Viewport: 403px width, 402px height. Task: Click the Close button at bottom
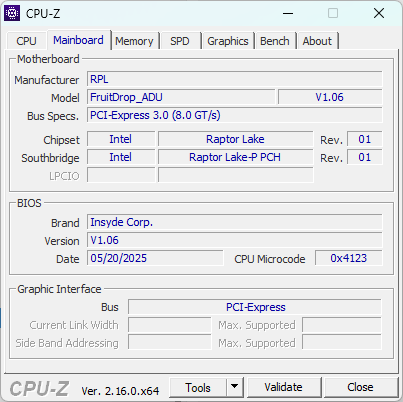coord(360,387)
